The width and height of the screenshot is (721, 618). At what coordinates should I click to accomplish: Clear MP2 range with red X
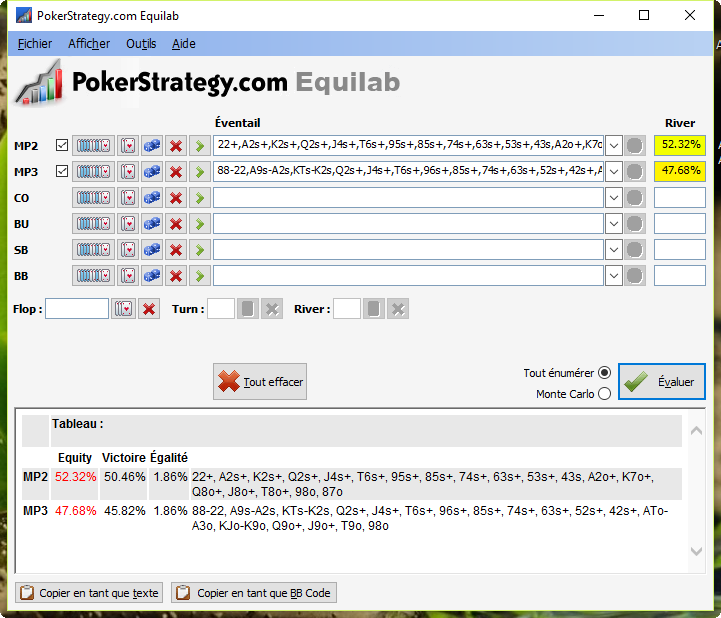click(176, 146)
